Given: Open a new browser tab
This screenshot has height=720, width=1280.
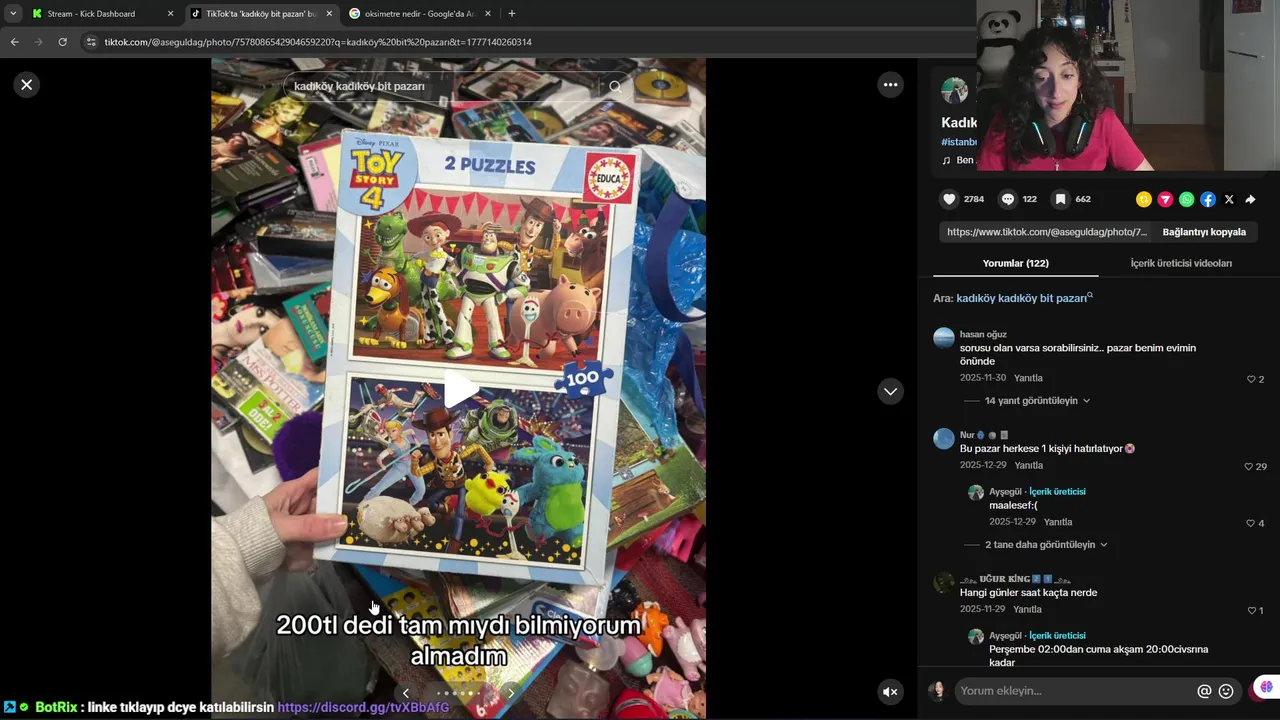Looking at the screenshot, I should [x=512, y=14].
